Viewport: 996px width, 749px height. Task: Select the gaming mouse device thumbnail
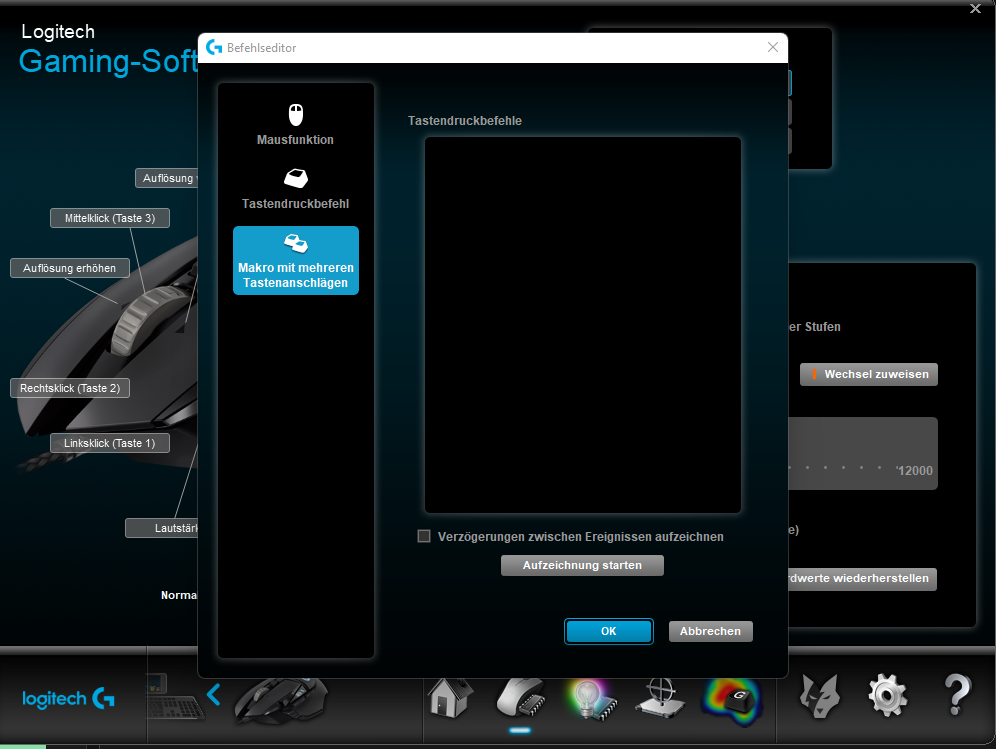(281, 700)
